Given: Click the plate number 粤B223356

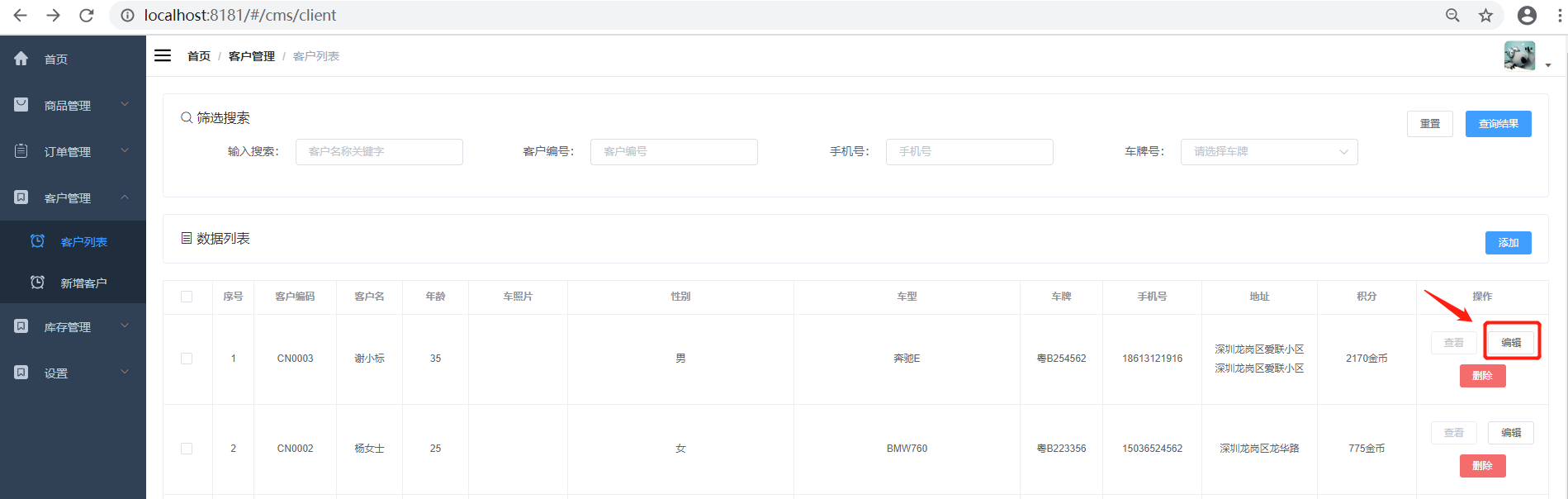Looking at the screenshot, I should pos(1061,449).
